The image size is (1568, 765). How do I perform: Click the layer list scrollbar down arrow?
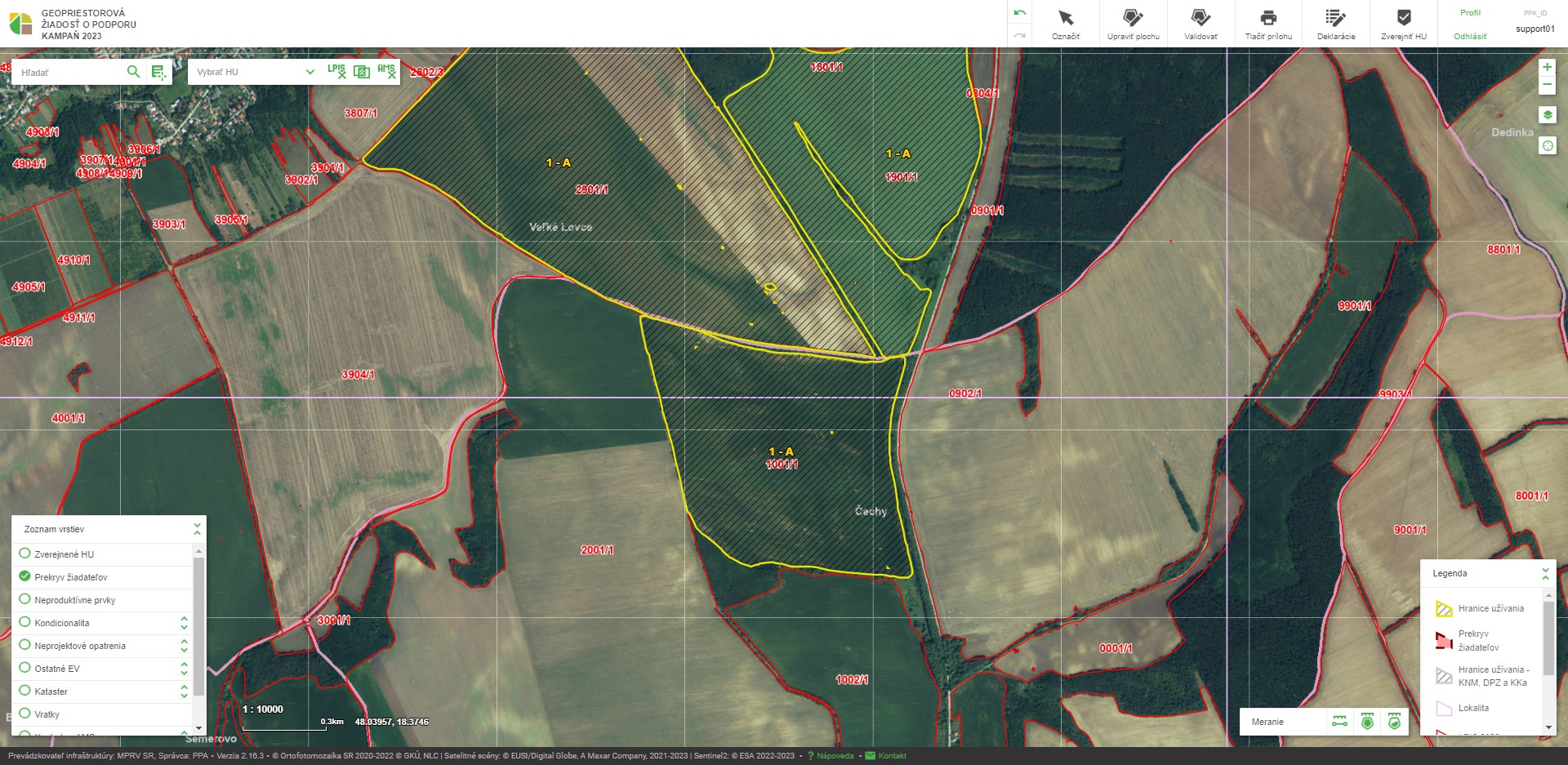[x=198, y=727]
